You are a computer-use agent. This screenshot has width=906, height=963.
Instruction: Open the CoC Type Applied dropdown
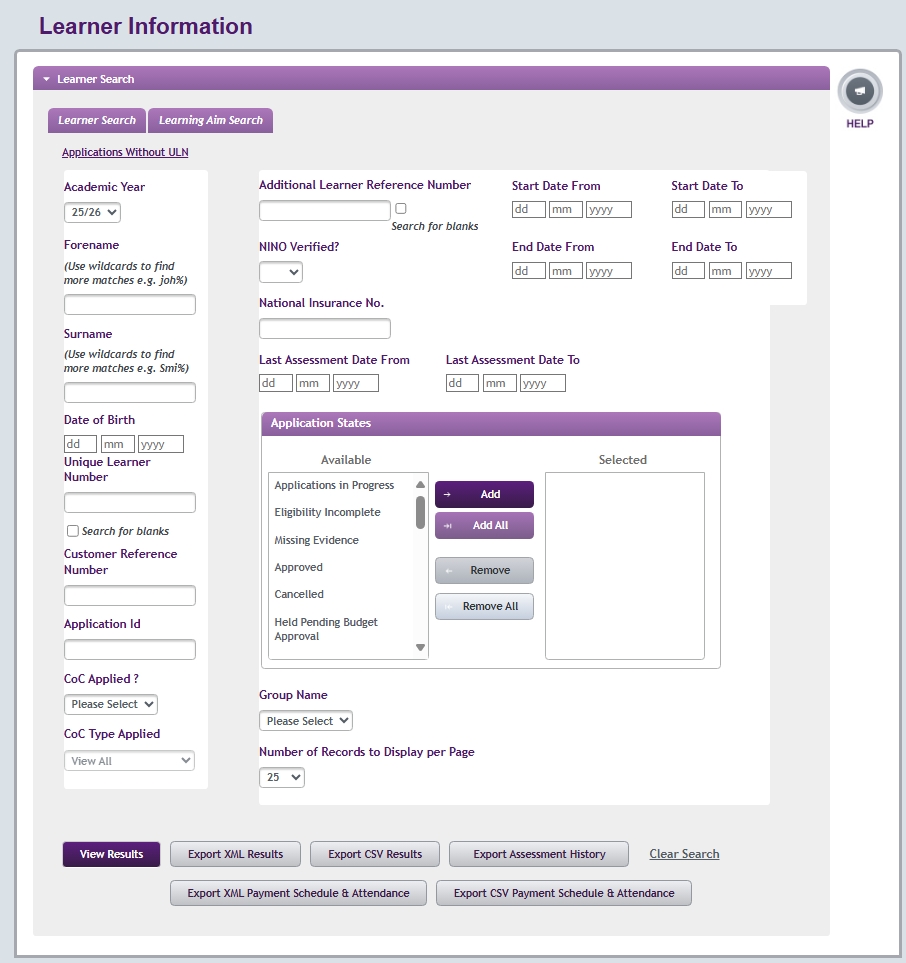click(129, 760)
